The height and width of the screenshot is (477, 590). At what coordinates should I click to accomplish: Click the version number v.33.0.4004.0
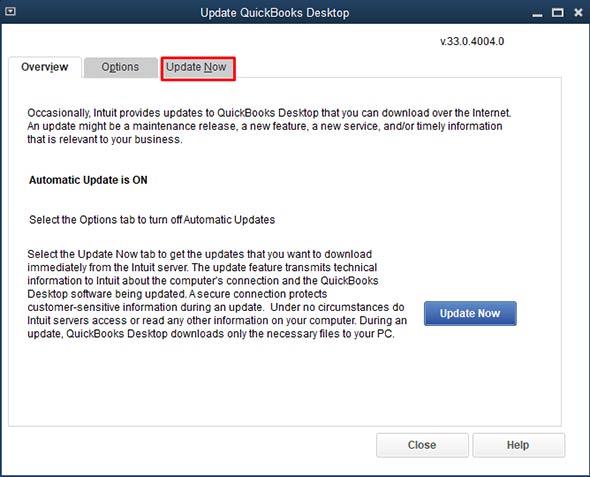pos(472,41)
